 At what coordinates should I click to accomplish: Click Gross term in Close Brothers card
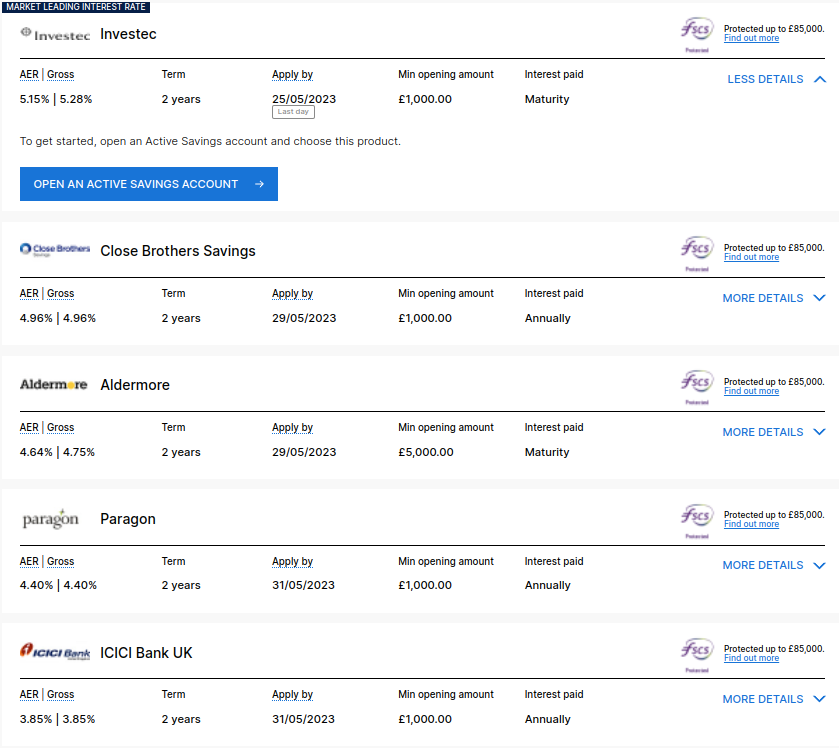tap(60, 293)
